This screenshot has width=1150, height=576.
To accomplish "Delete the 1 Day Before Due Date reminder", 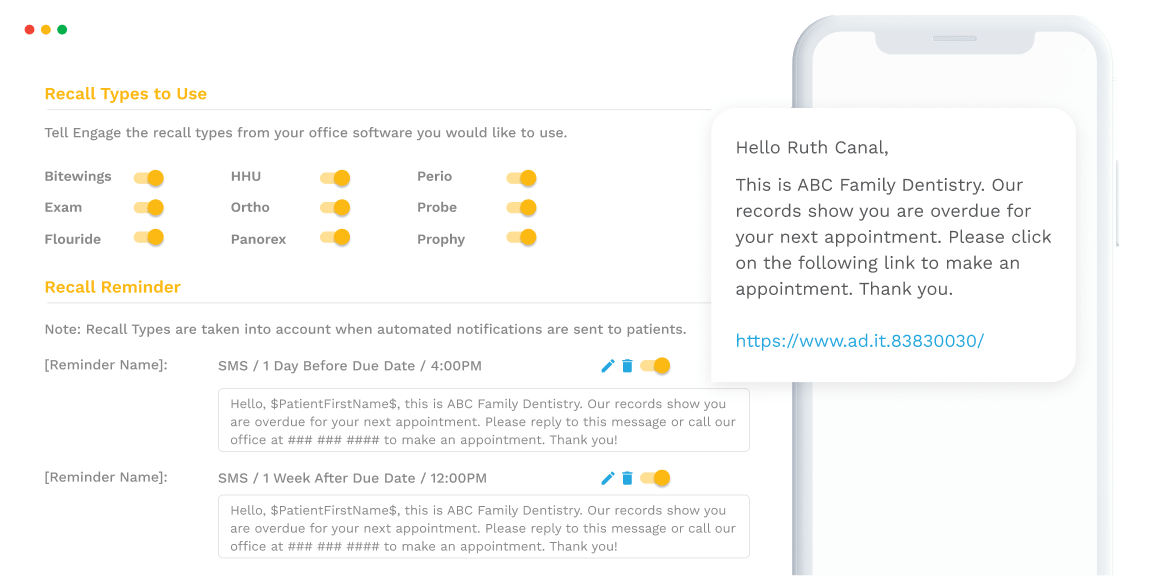I will 627,366.
